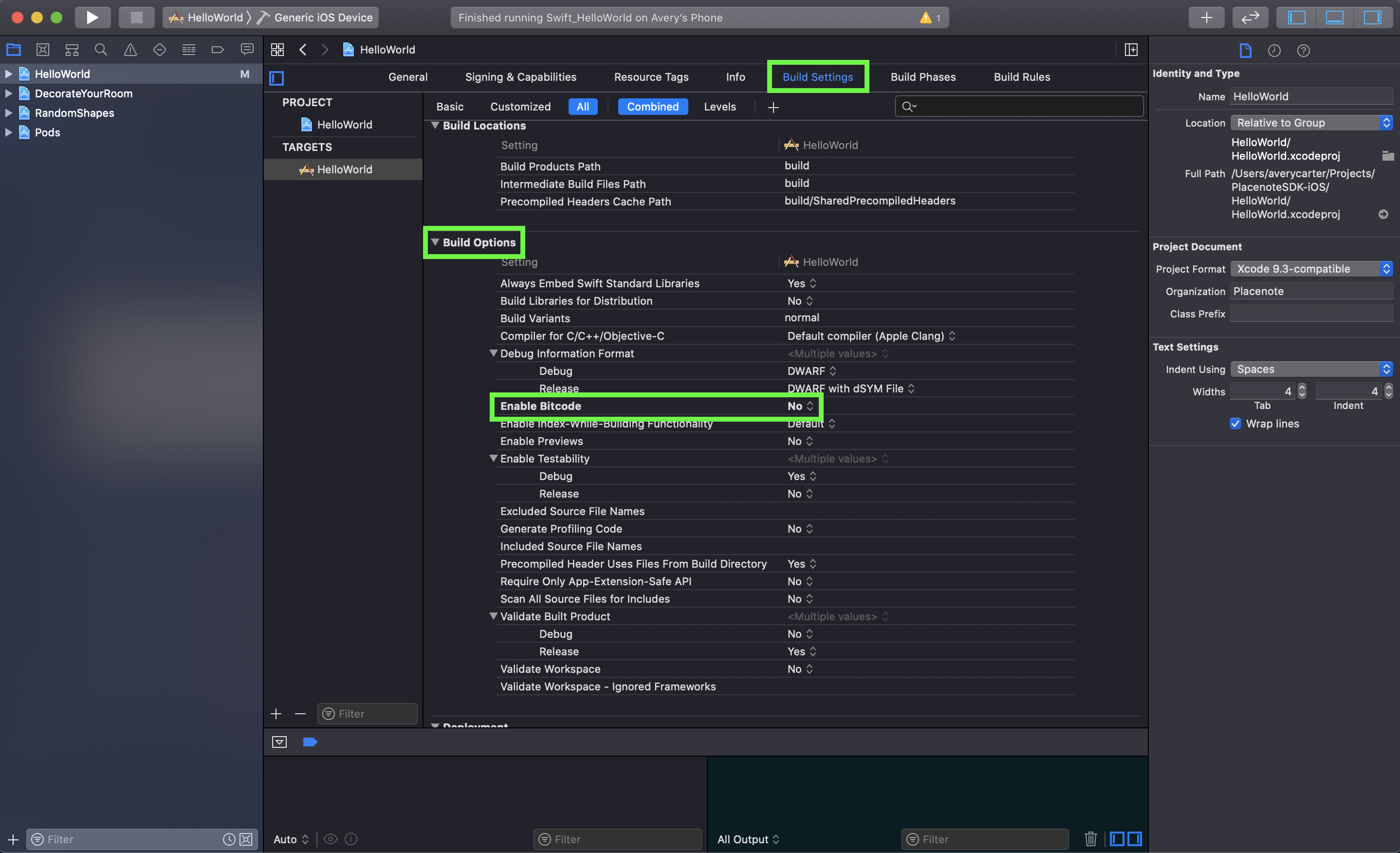This screenshot has height=853, width=1400.
Task: Open the Find navigator magnifier icon
Action: [x=101, y=50]
